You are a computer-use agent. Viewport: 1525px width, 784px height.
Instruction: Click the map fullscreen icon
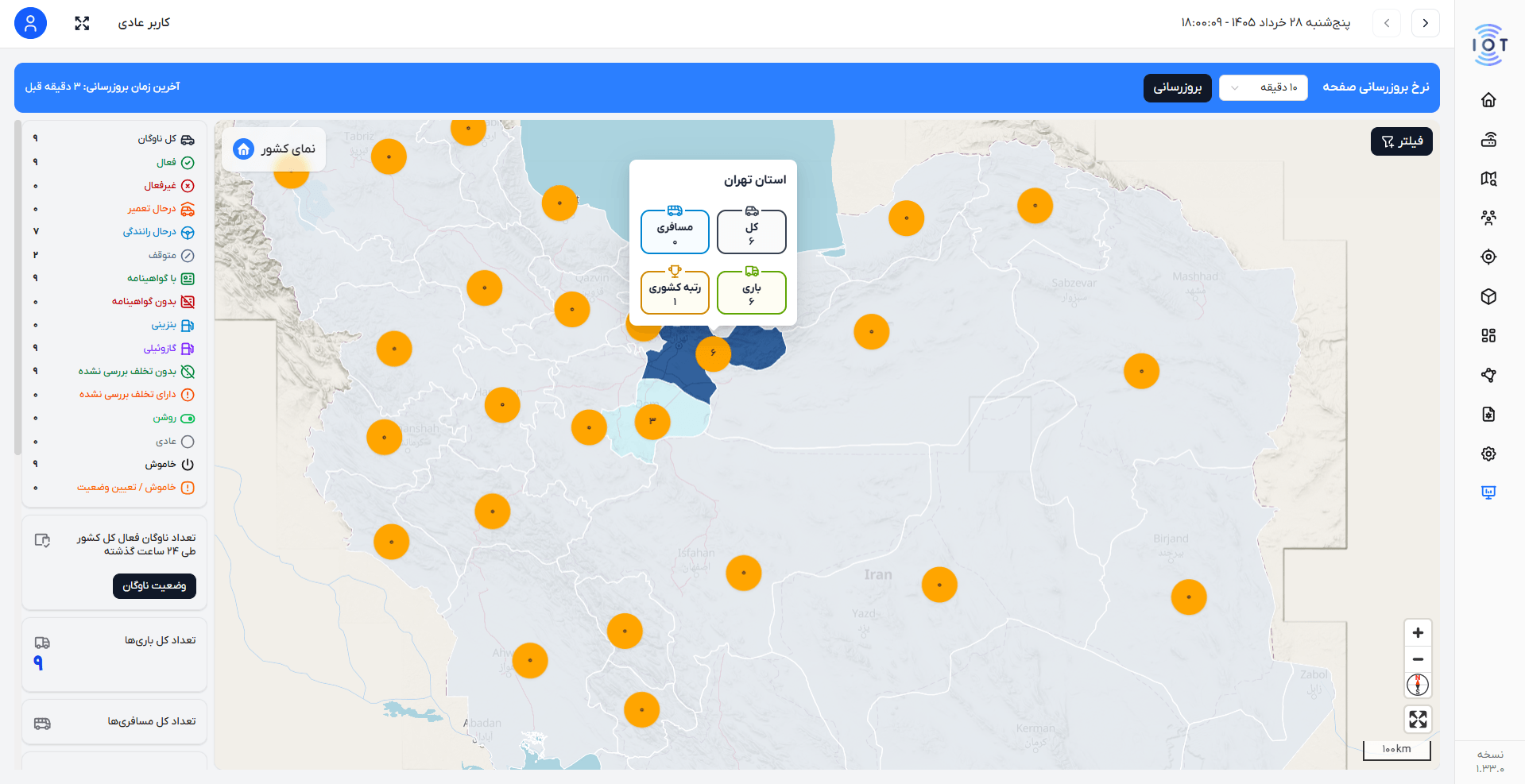pos(1418,720)
